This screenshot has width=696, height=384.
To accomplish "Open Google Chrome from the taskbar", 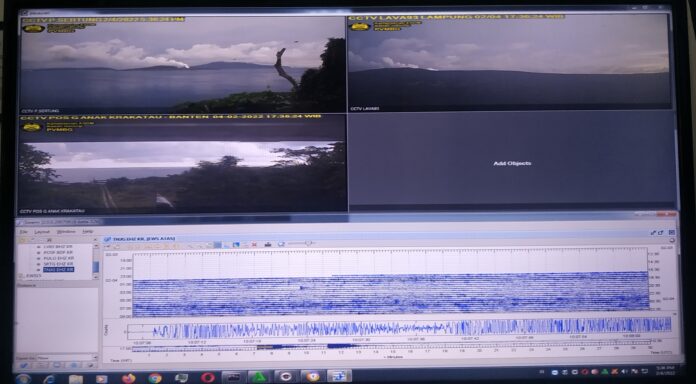I will 155,378.
